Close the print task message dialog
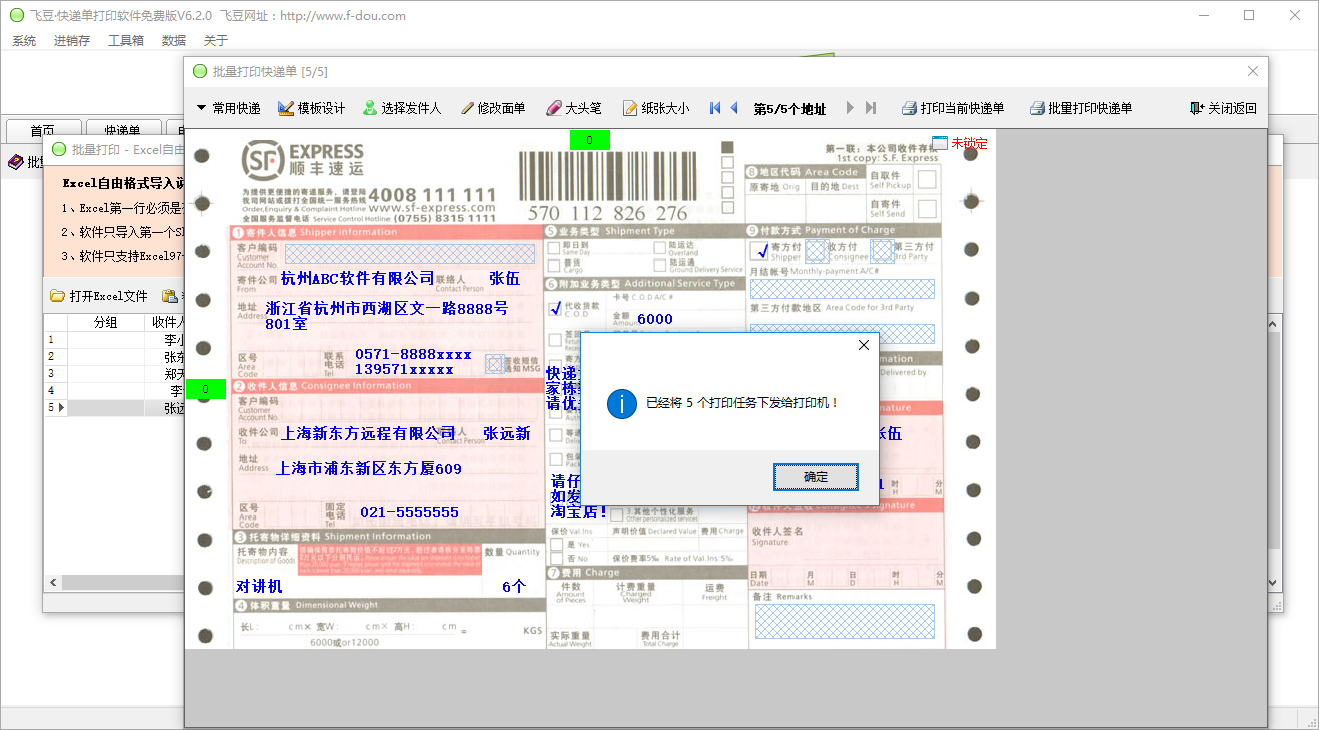1319x730 pixels. [x=864, y=345]
